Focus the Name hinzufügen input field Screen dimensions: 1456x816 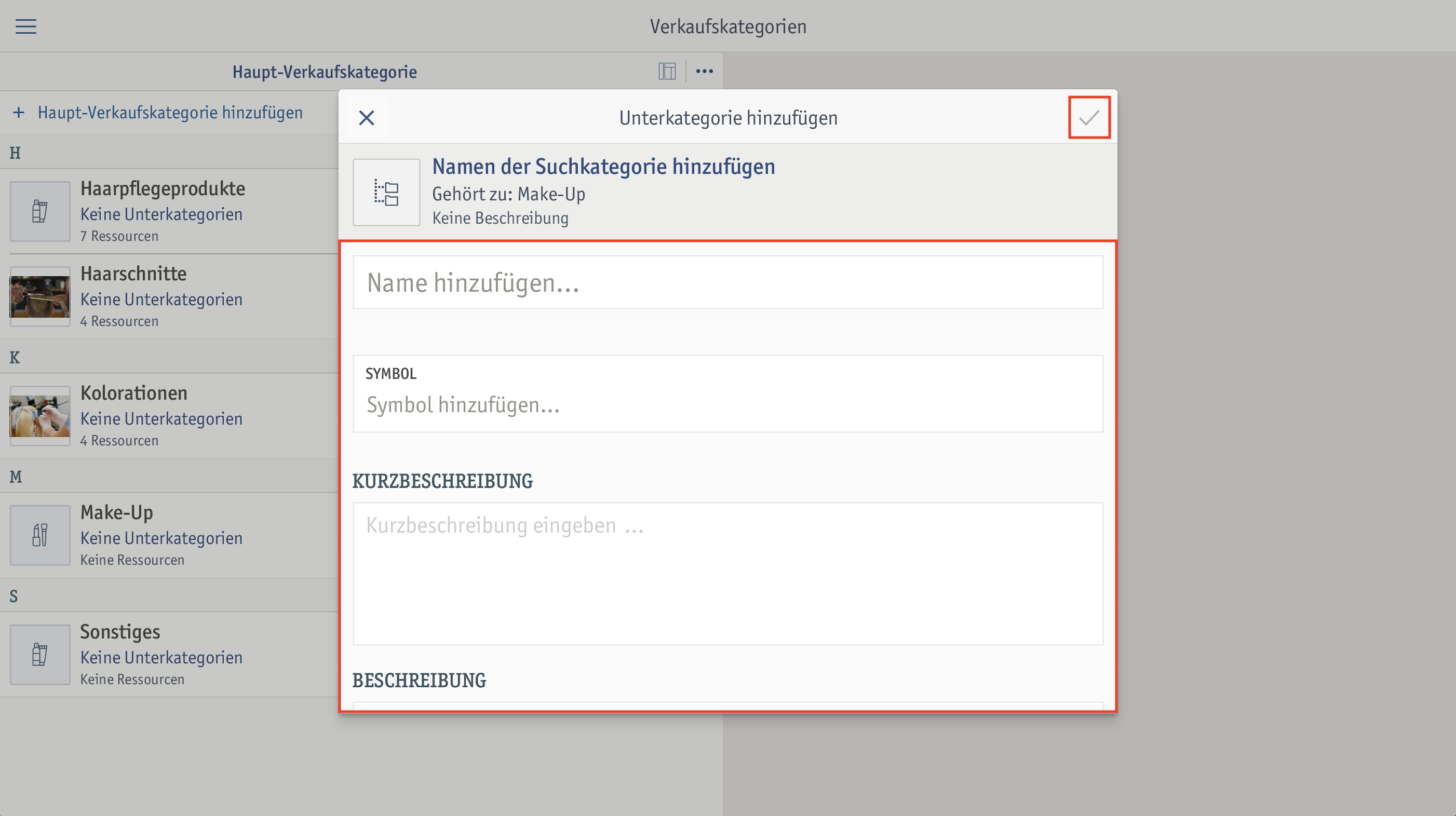pyautogui.click(x=728, y=282)
